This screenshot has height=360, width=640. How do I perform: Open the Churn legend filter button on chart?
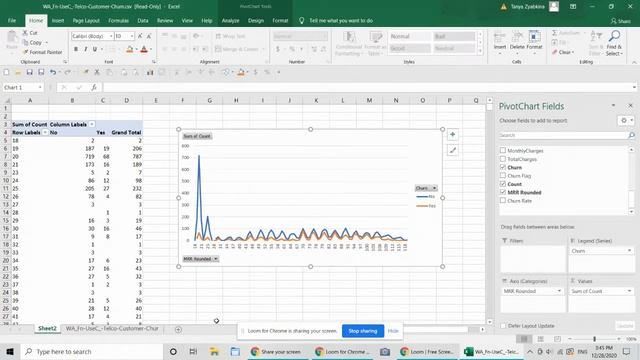coord(426,188)
